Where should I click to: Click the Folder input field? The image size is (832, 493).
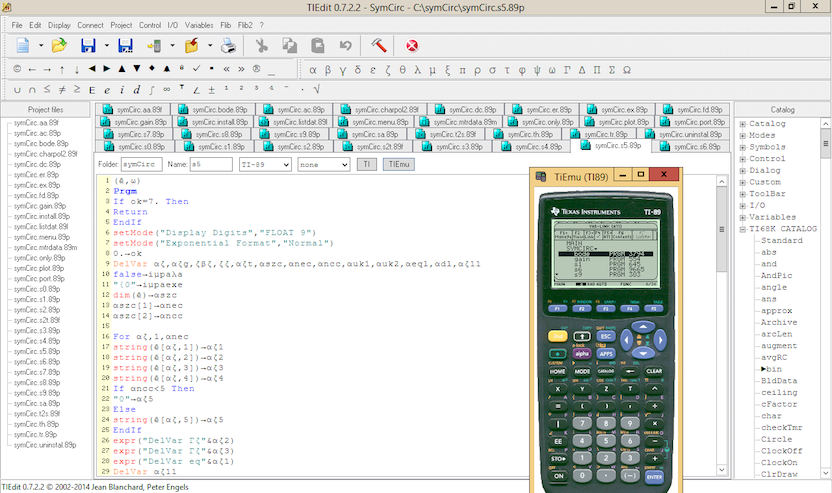(142, 165)
